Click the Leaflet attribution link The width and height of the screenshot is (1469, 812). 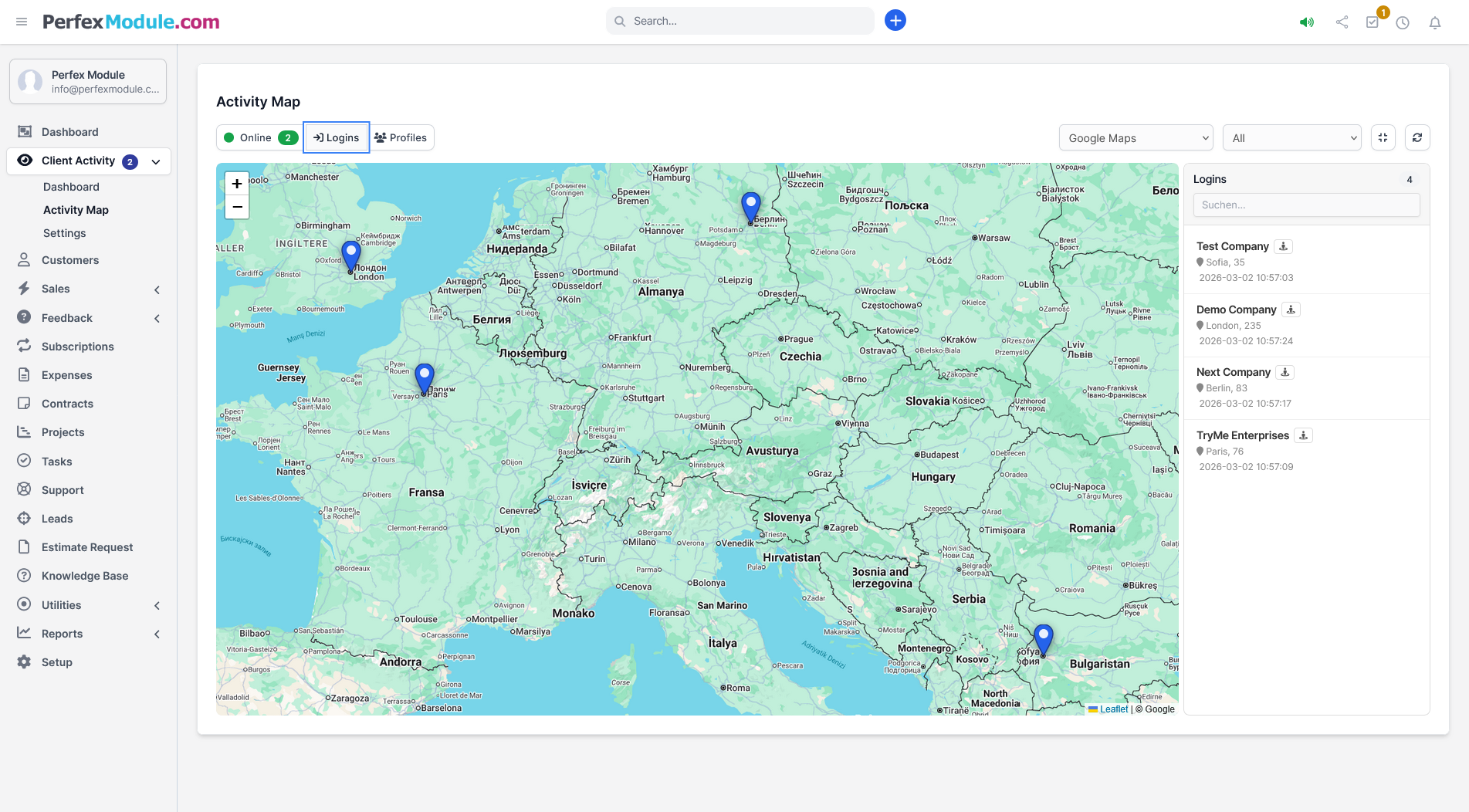point(1113,709)
